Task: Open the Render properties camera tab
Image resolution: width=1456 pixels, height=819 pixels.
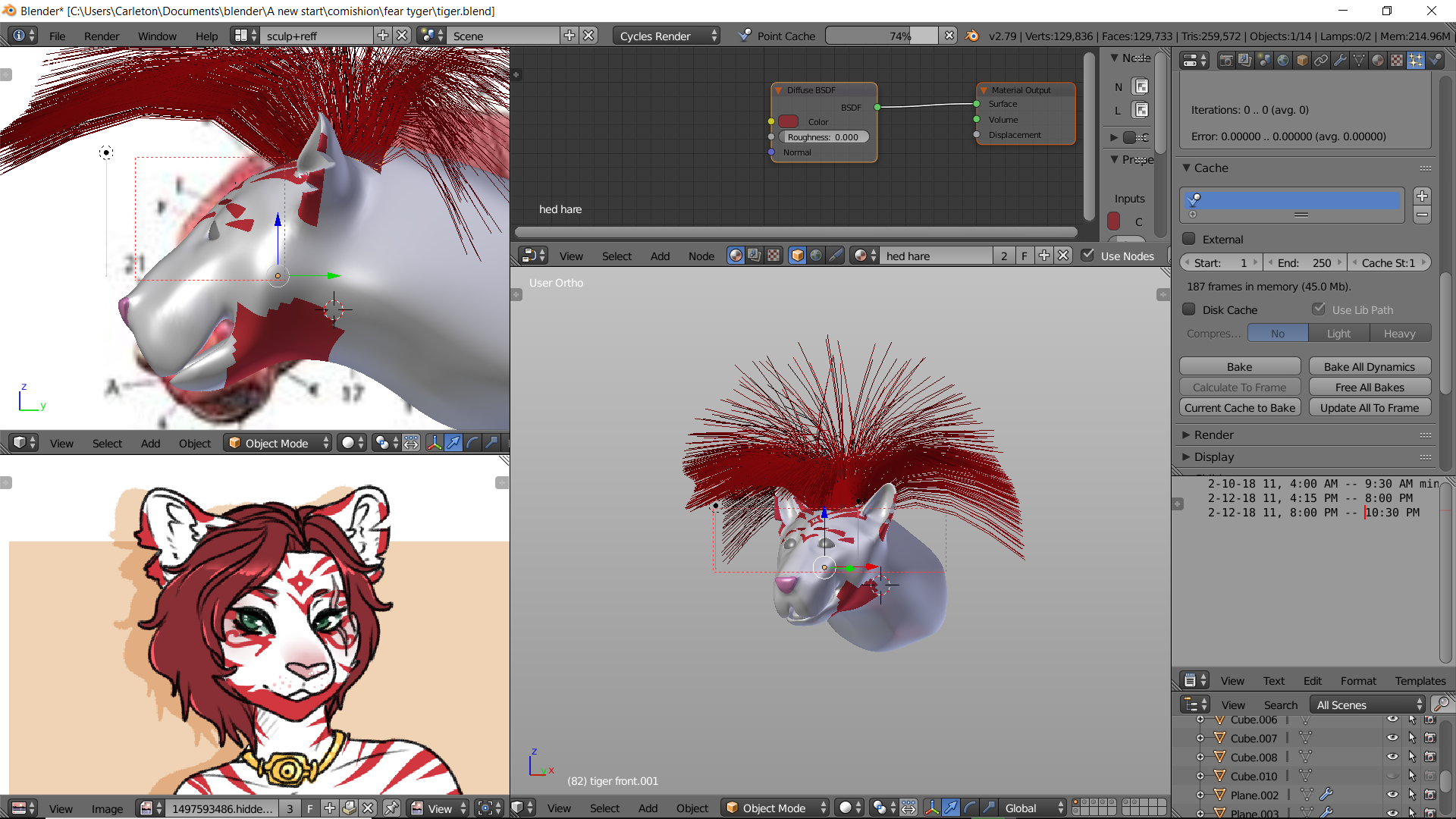Action: pos(1226,61)
